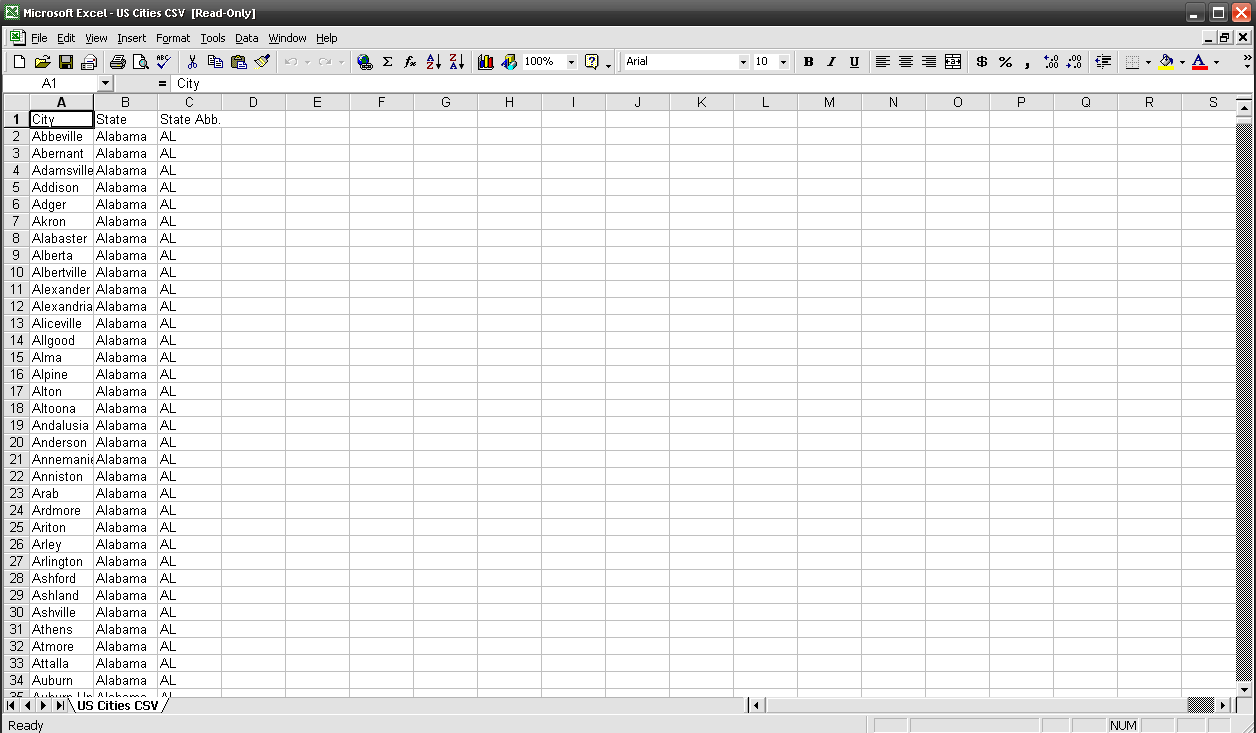Select column D header
This screenshot has width=1256, height=733.
click(254, 102)
